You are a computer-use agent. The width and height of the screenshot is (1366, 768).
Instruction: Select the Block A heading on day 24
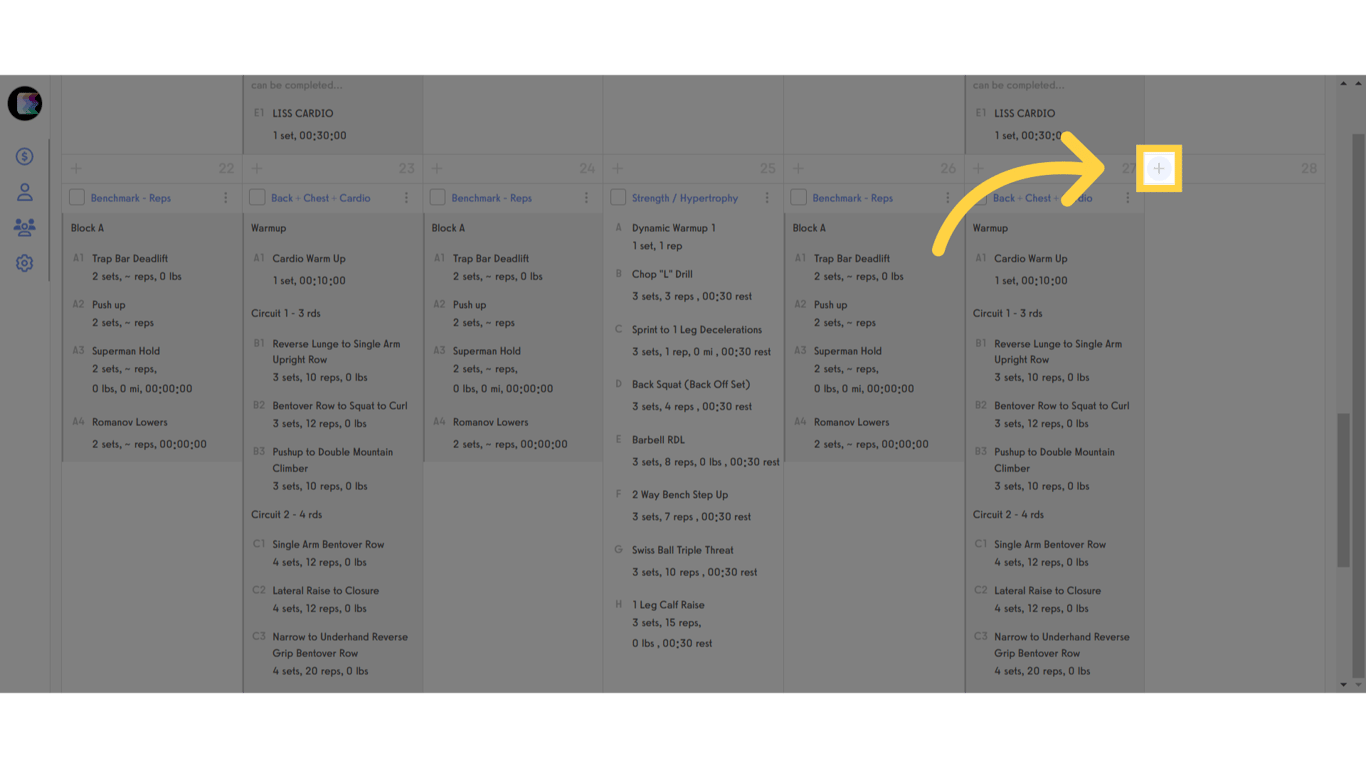[448, 228]
